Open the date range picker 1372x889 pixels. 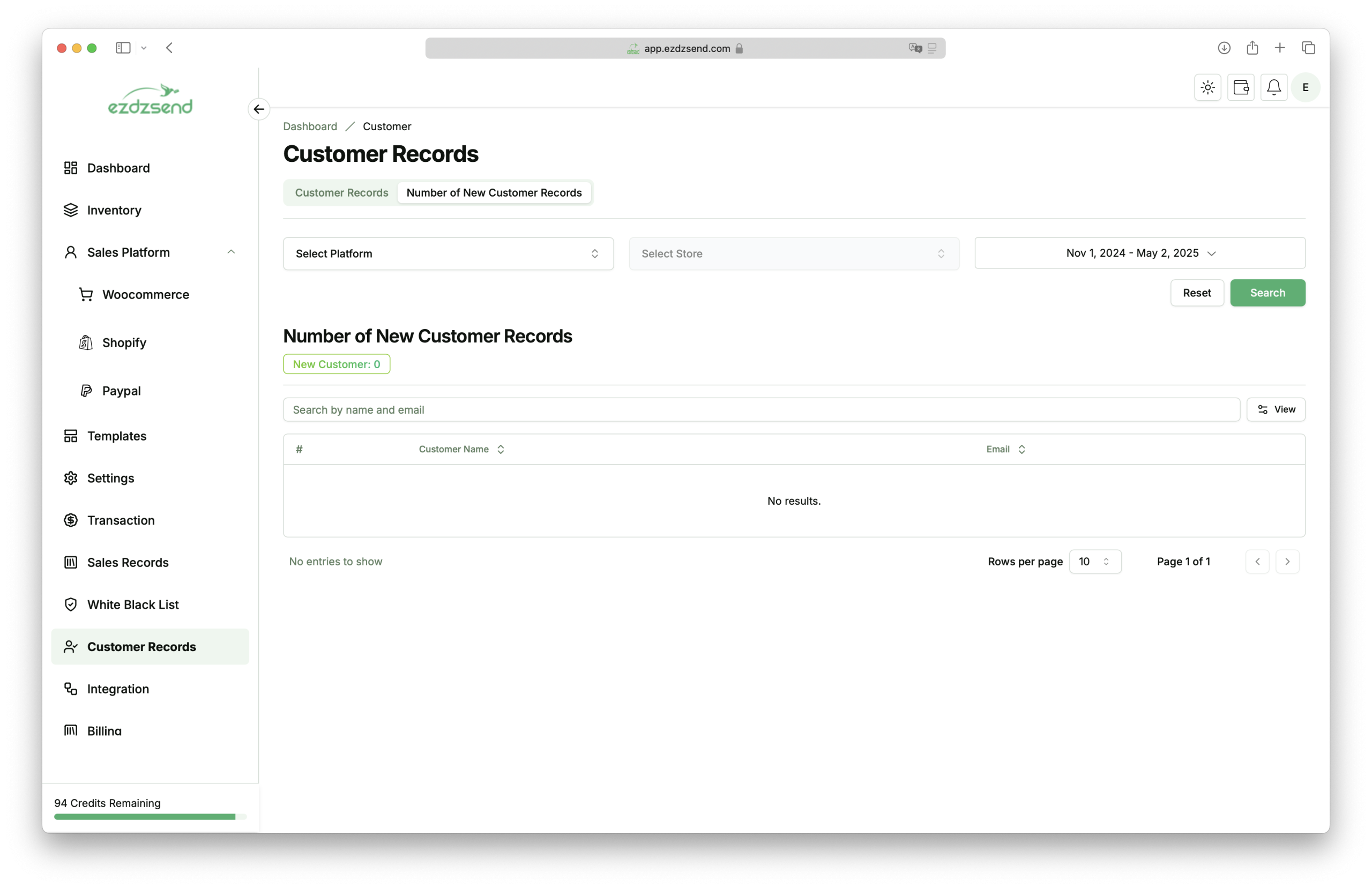(x=1139, y=253)
